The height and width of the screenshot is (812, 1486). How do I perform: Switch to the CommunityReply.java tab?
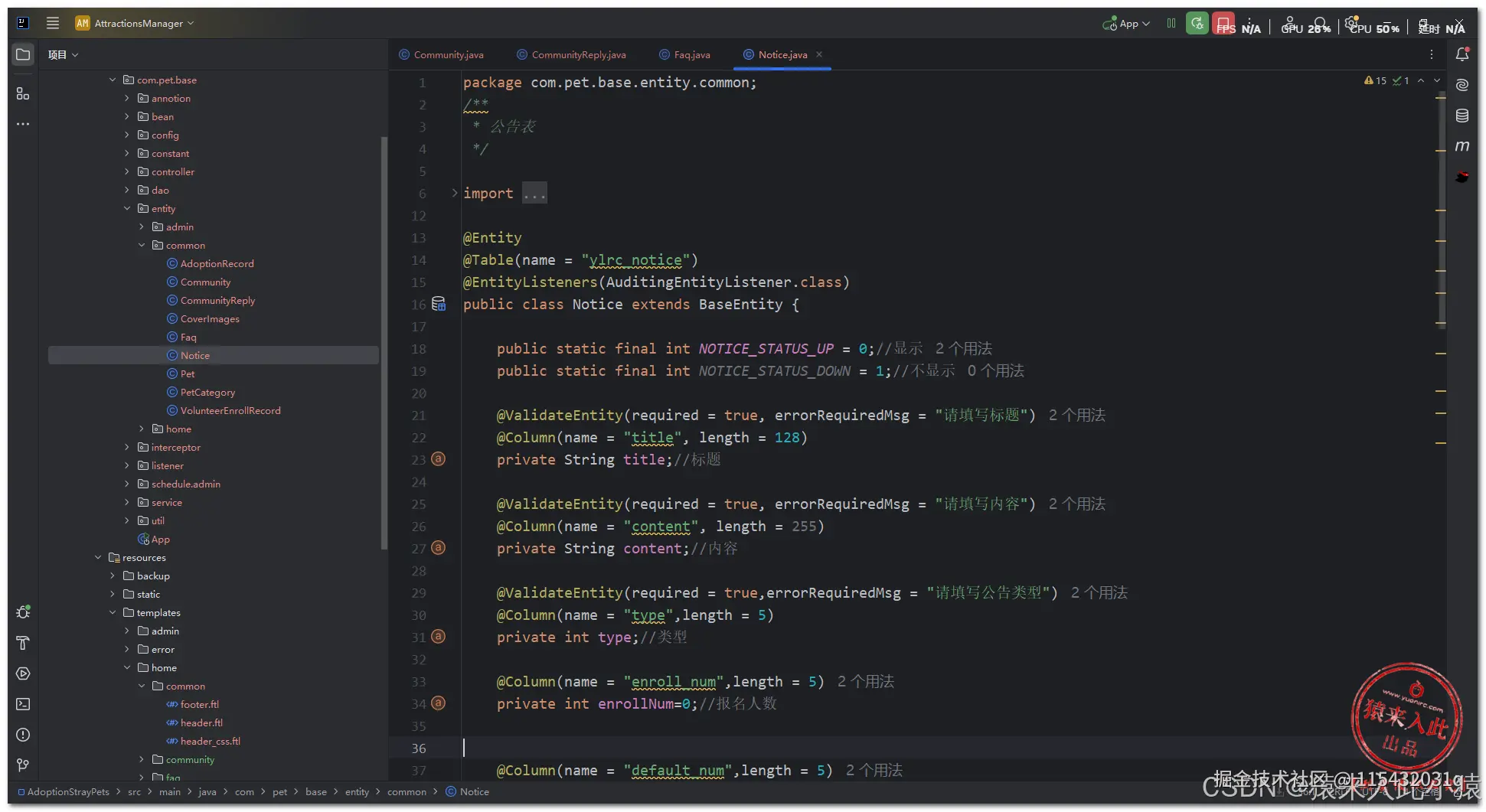pyautogui.click(x=571, y=54)
